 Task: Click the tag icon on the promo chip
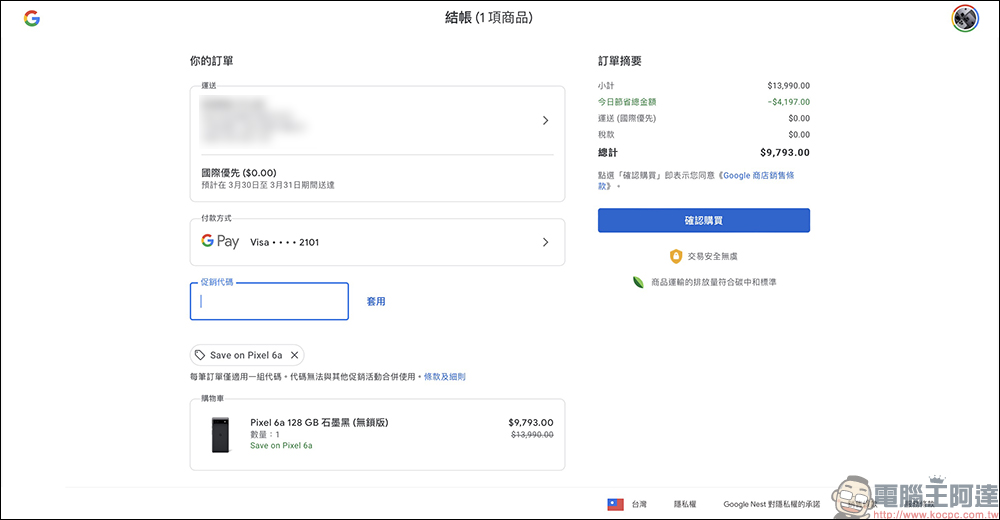200,355
